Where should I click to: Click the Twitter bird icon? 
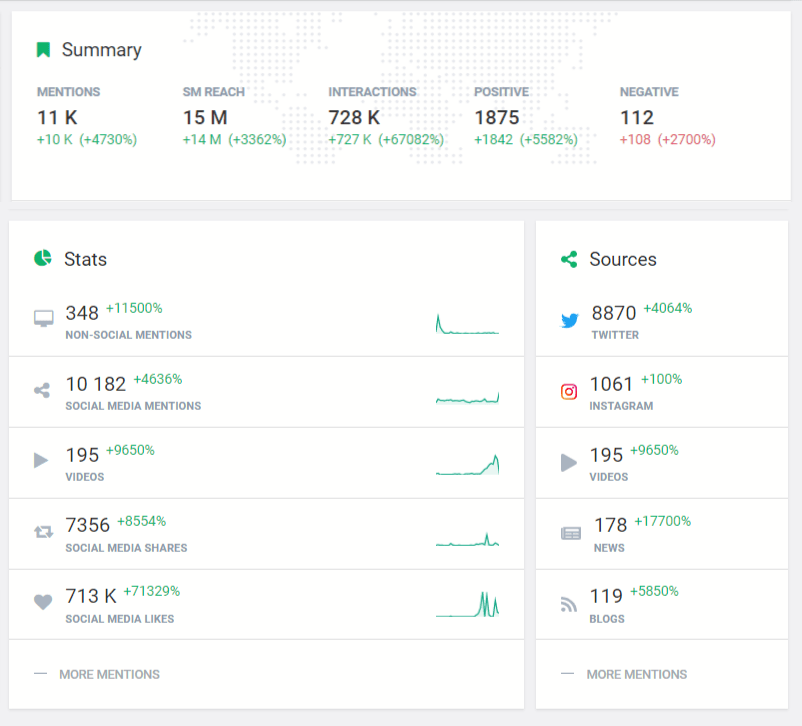click(x=569, y=321)
